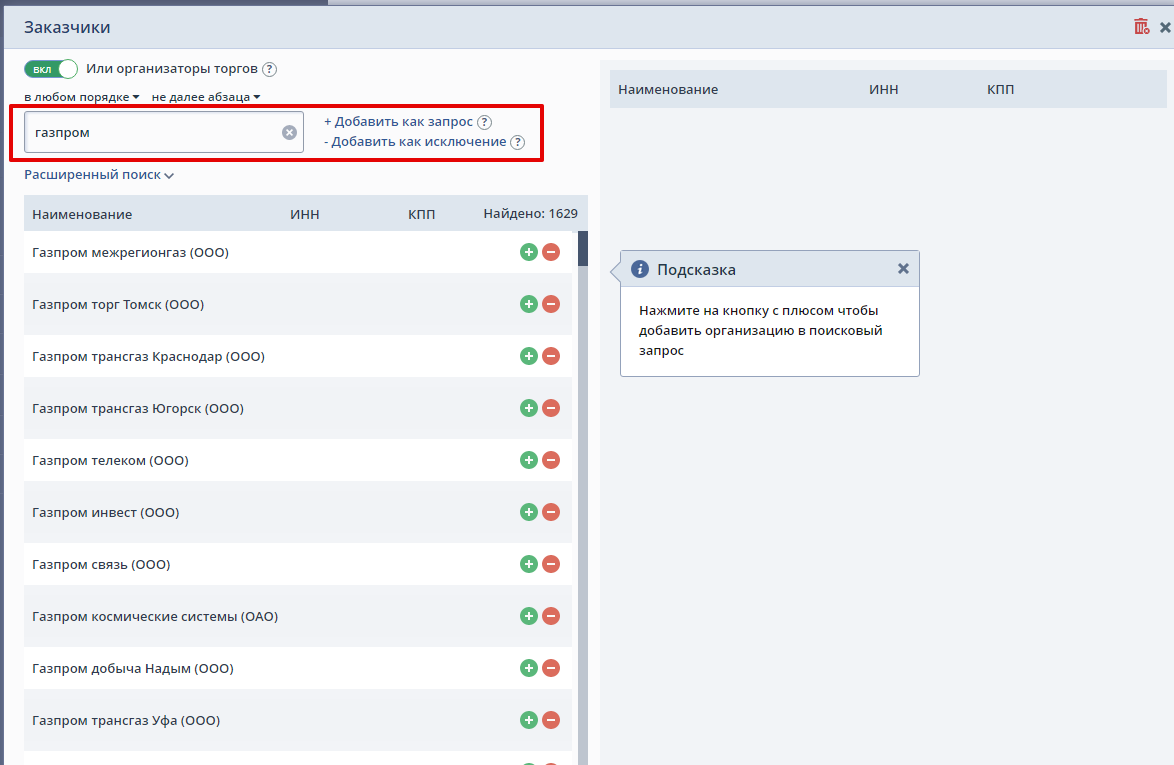Add Газпром трансгаз Уфа with green plus
Viewport: 1174px width, 765px height.
(x=529, y=720)
